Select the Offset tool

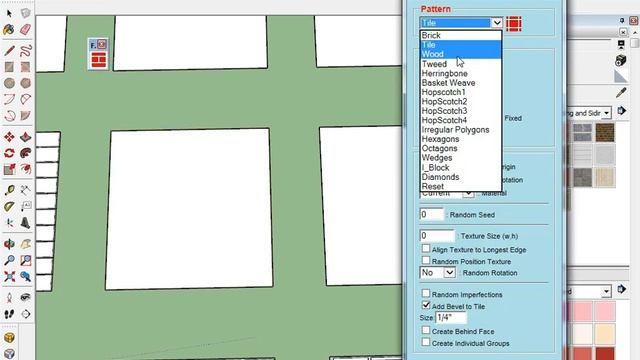tap(26, 169)
